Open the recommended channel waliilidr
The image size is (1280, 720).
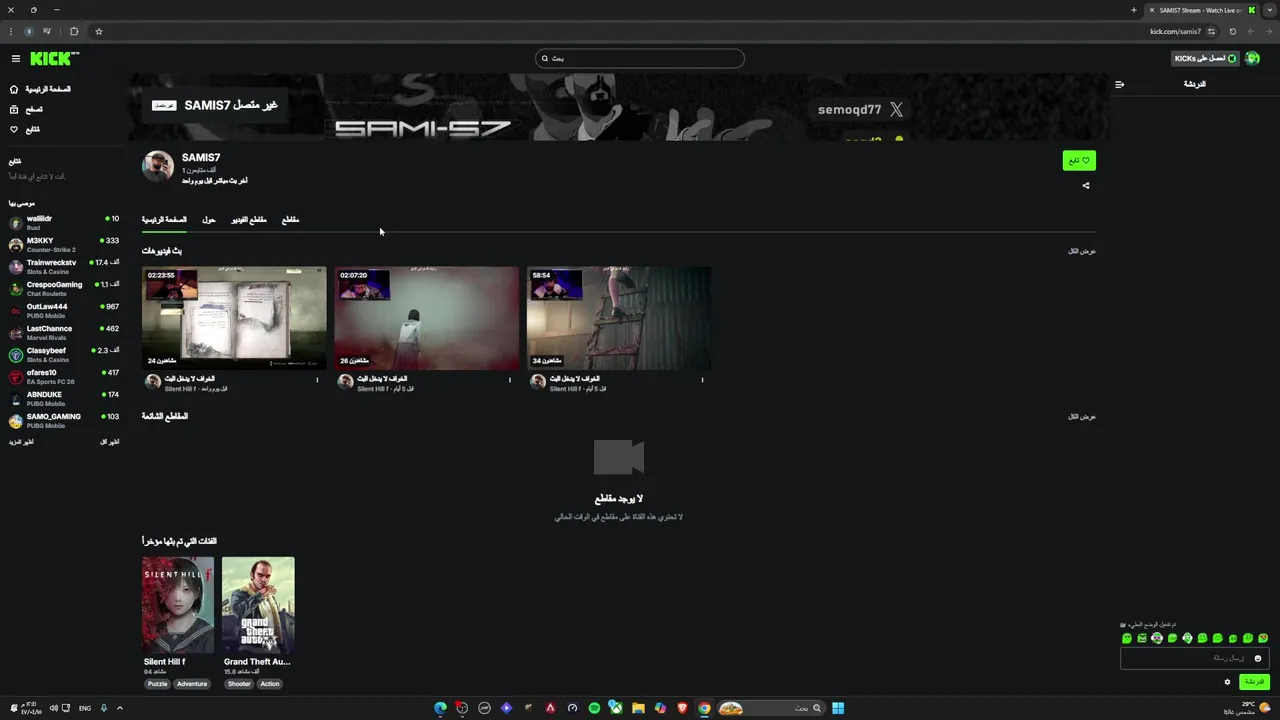pyautogui.click(x=64, y=222)
